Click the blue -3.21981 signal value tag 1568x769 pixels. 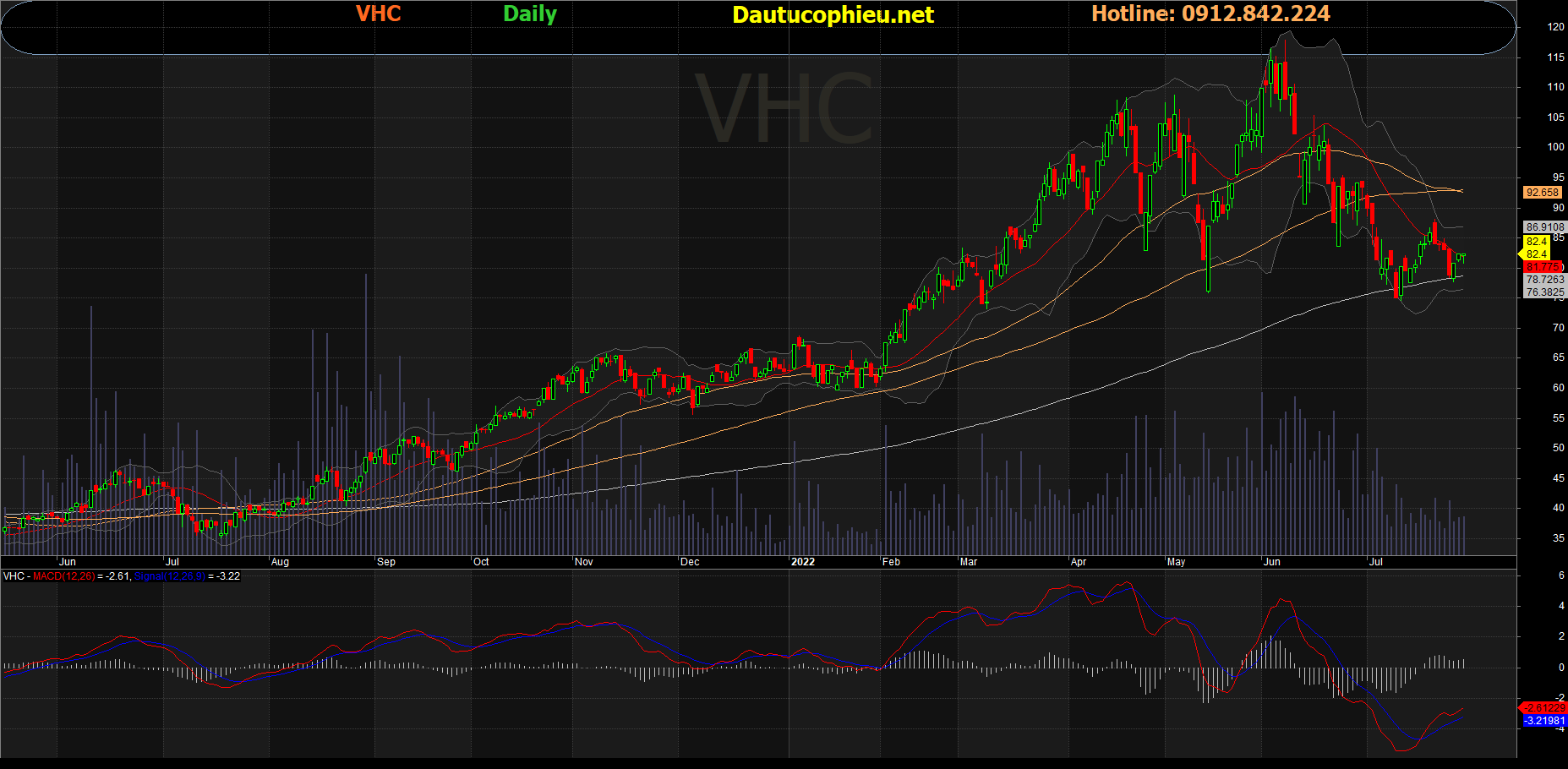(x=1543, y=721)
